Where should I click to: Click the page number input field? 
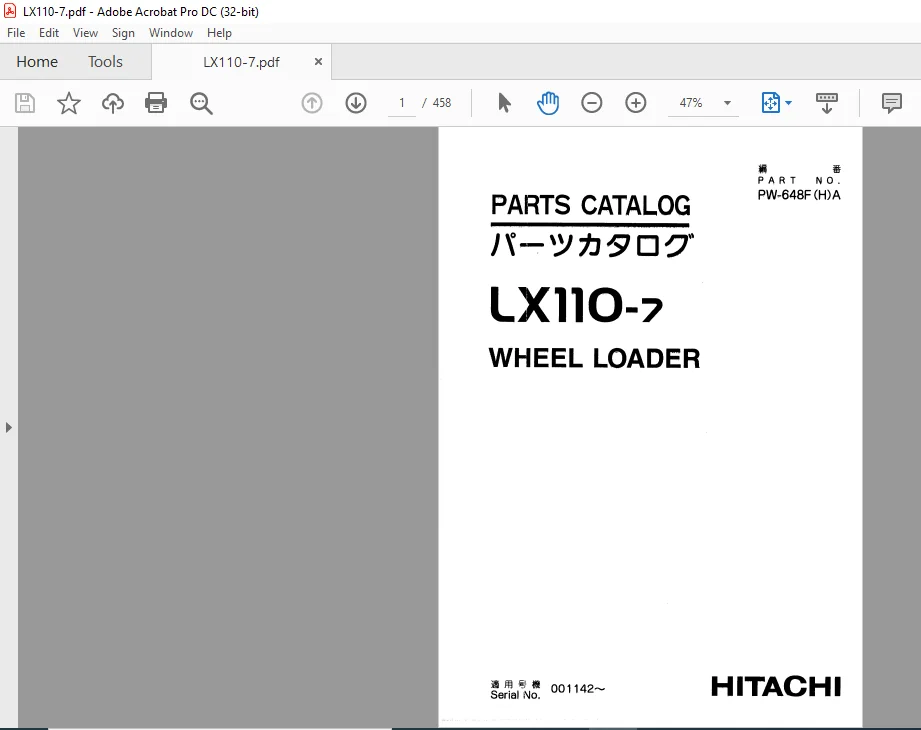pos(402,103)
